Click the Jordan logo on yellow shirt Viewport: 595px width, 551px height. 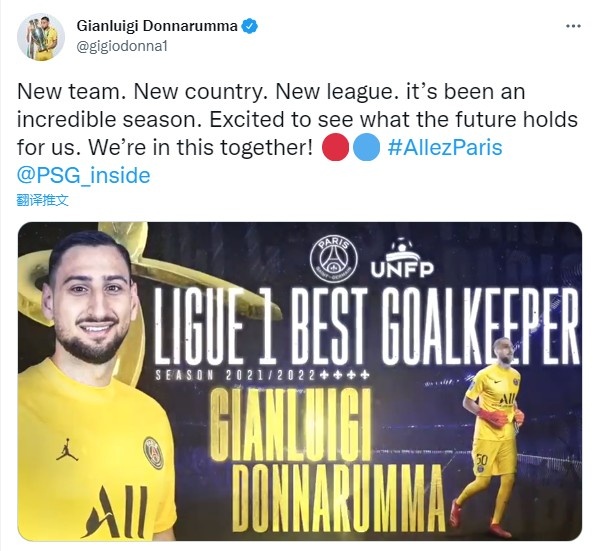(67, 450)
